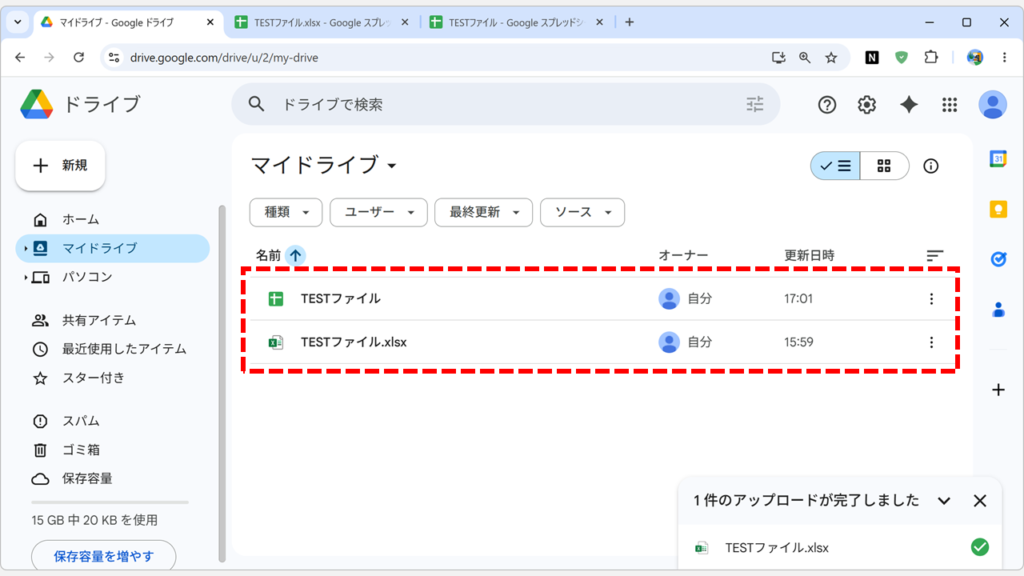Click the browser zoom magnifier icon

tap(805, 57)
